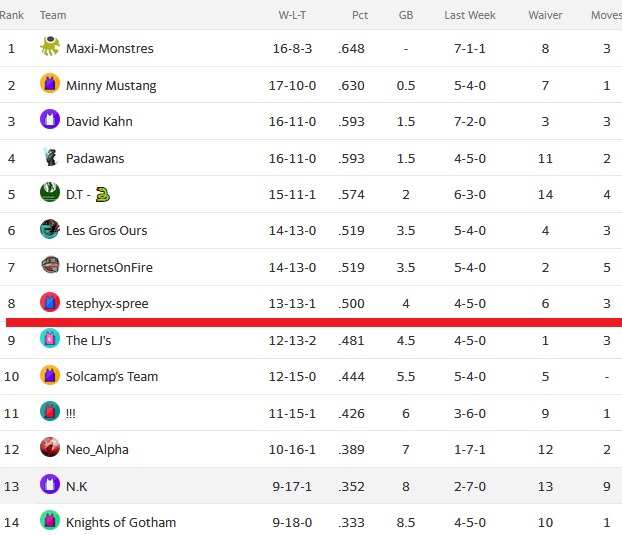Sort standings by the Pct column header
The image size is (622, 535).
click(360, 15)
